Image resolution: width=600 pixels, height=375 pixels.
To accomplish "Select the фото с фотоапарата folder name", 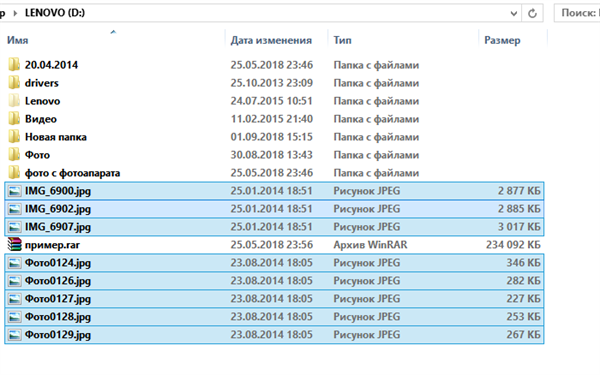I will [72, 173].
